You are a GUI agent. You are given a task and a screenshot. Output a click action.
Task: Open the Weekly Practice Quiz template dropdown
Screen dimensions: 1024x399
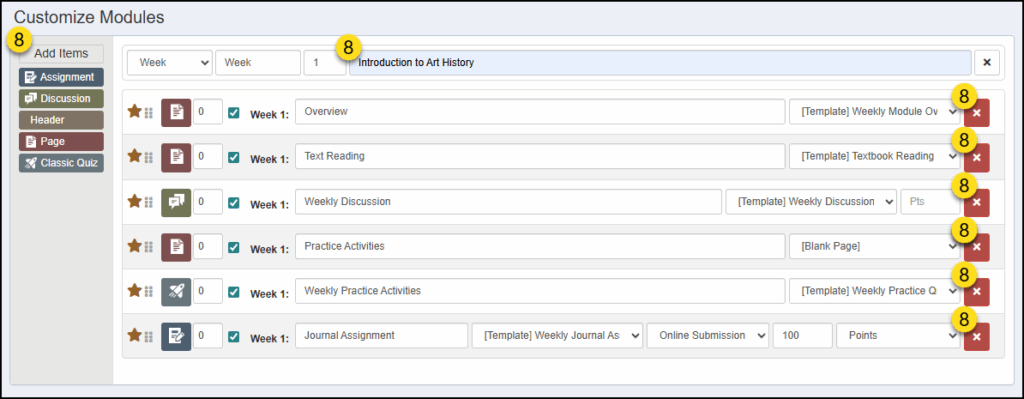[x=874, y=291]
